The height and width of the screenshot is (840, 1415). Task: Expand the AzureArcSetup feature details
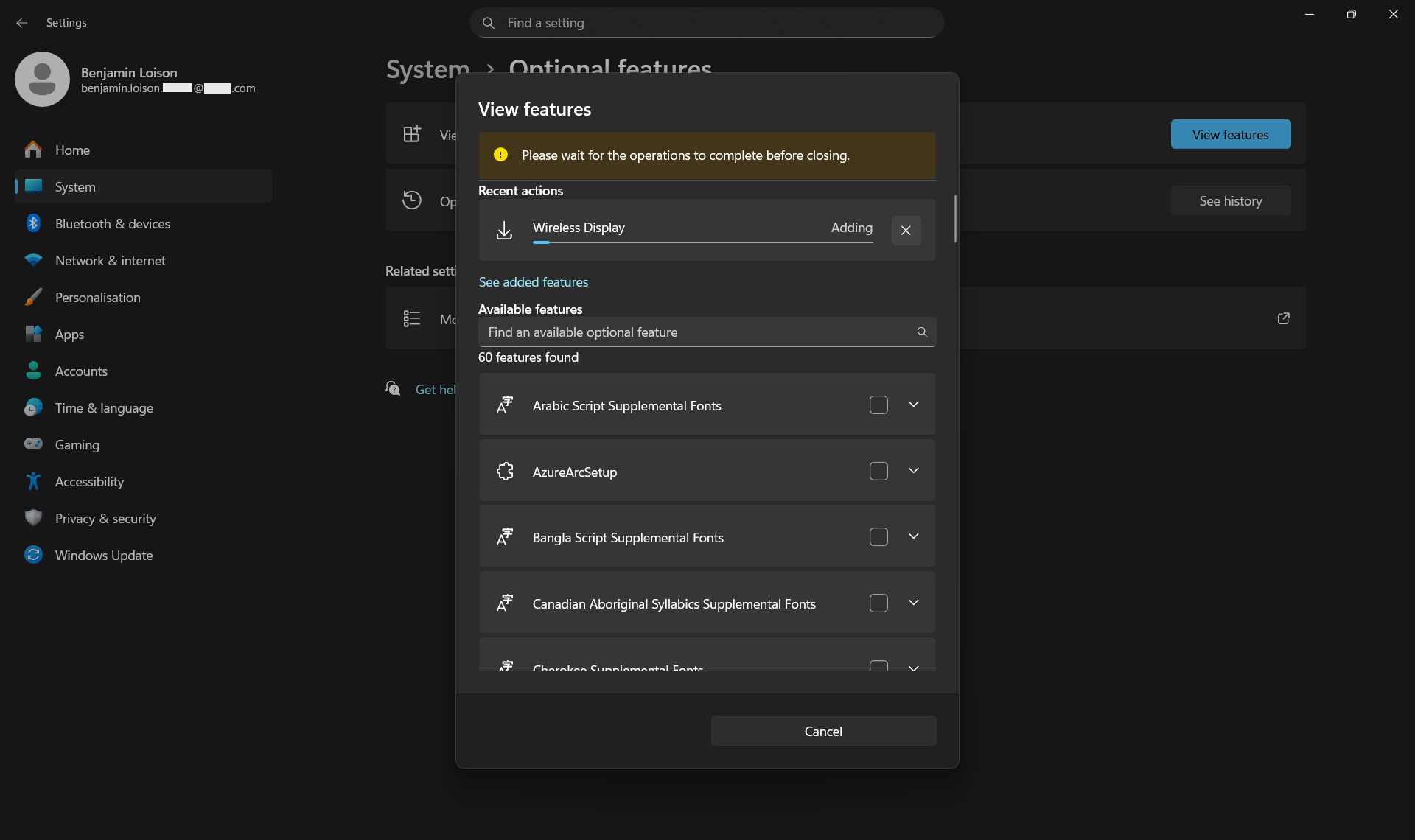913,471
